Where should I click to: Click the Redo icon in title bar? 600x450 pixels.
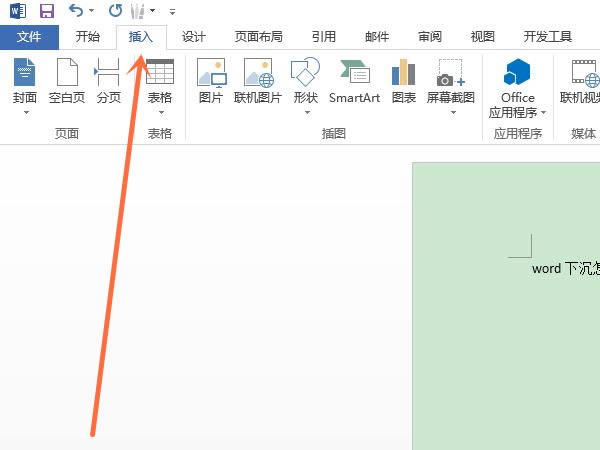[115, 11]
